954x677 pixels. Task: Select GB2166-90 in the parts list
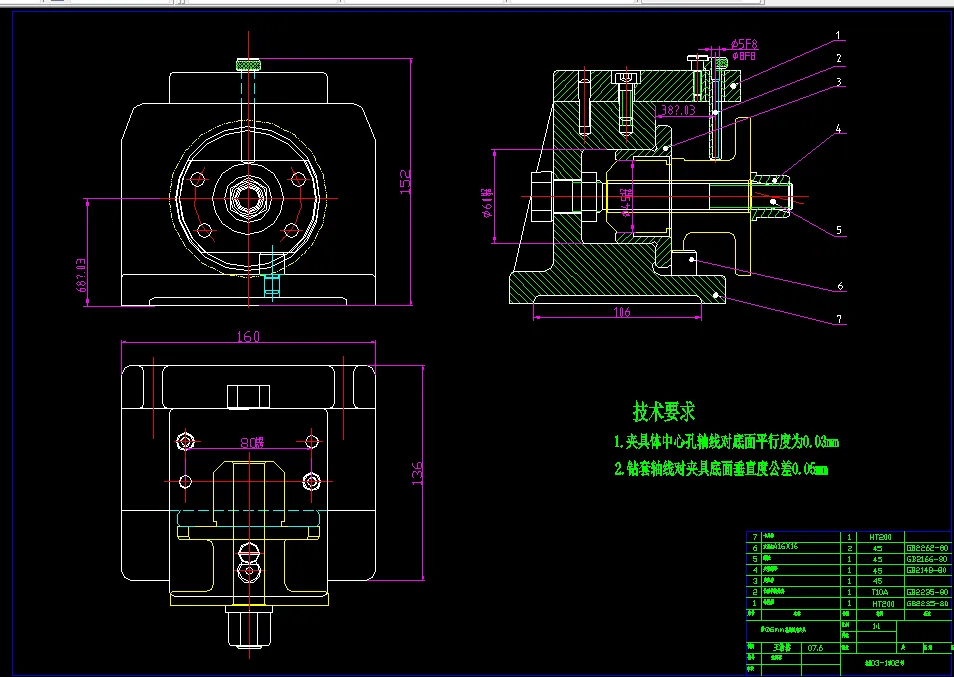click(927, 559)
